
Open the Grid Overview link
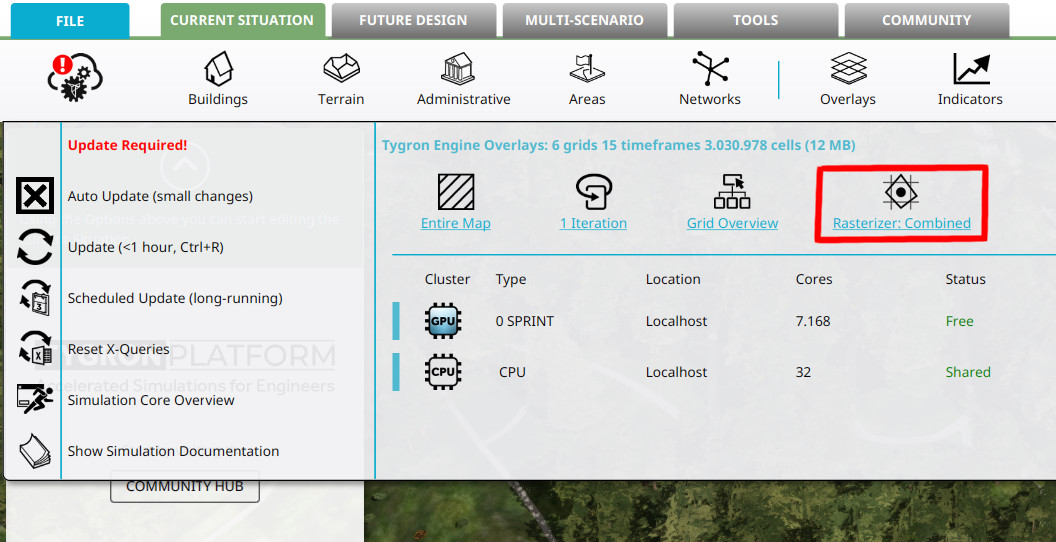point(732,223)
